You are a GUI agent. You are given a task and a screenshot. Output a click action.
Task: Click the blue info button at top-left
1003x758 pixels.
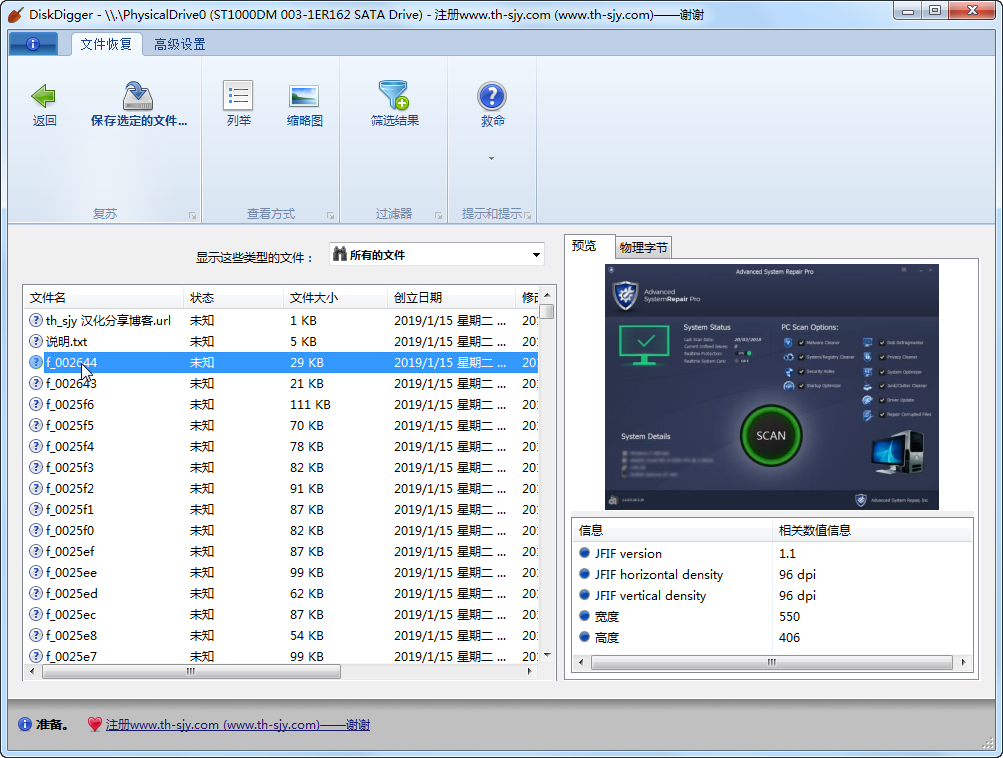(33, 44)
